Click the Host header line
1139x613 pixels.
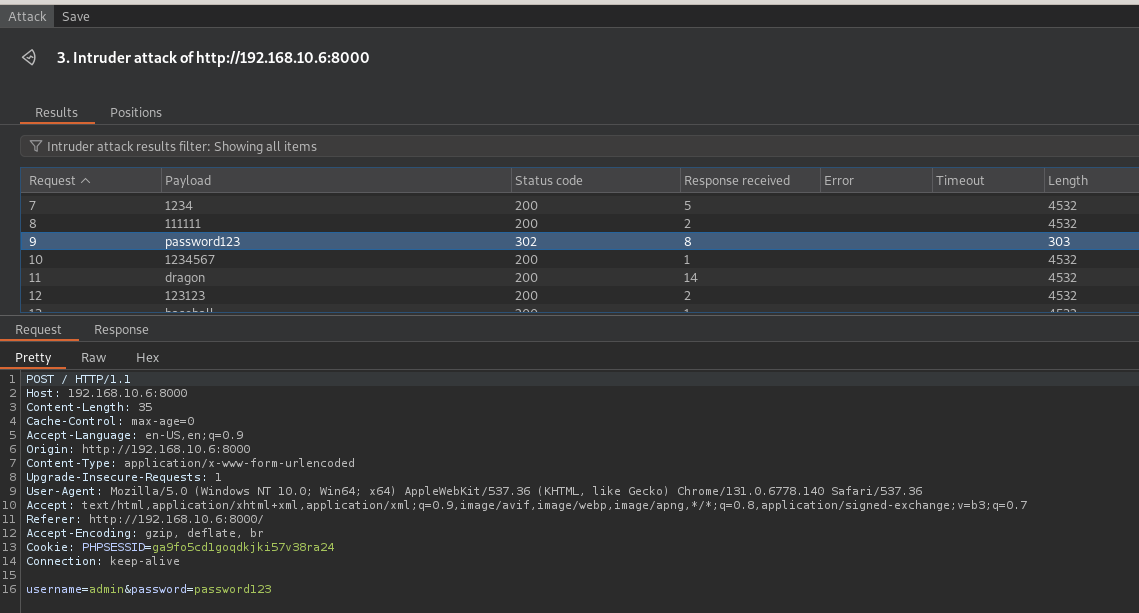[107, 393]
